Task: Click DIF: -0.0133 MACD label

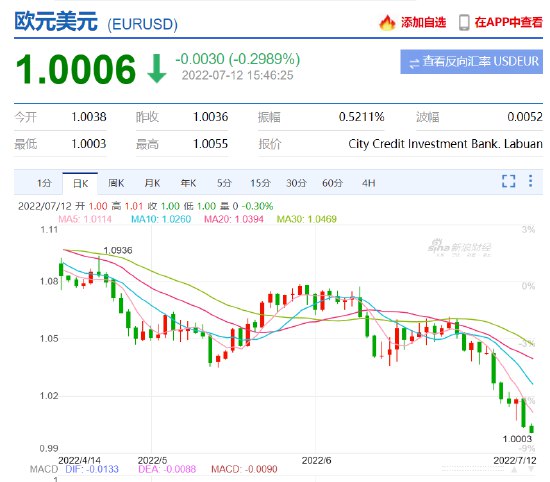Action: point(92,469)
